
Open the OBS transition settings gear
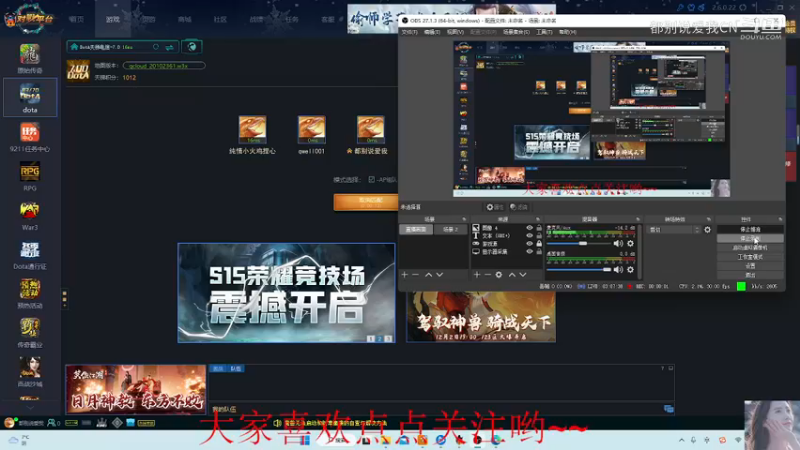pos(707,230)
